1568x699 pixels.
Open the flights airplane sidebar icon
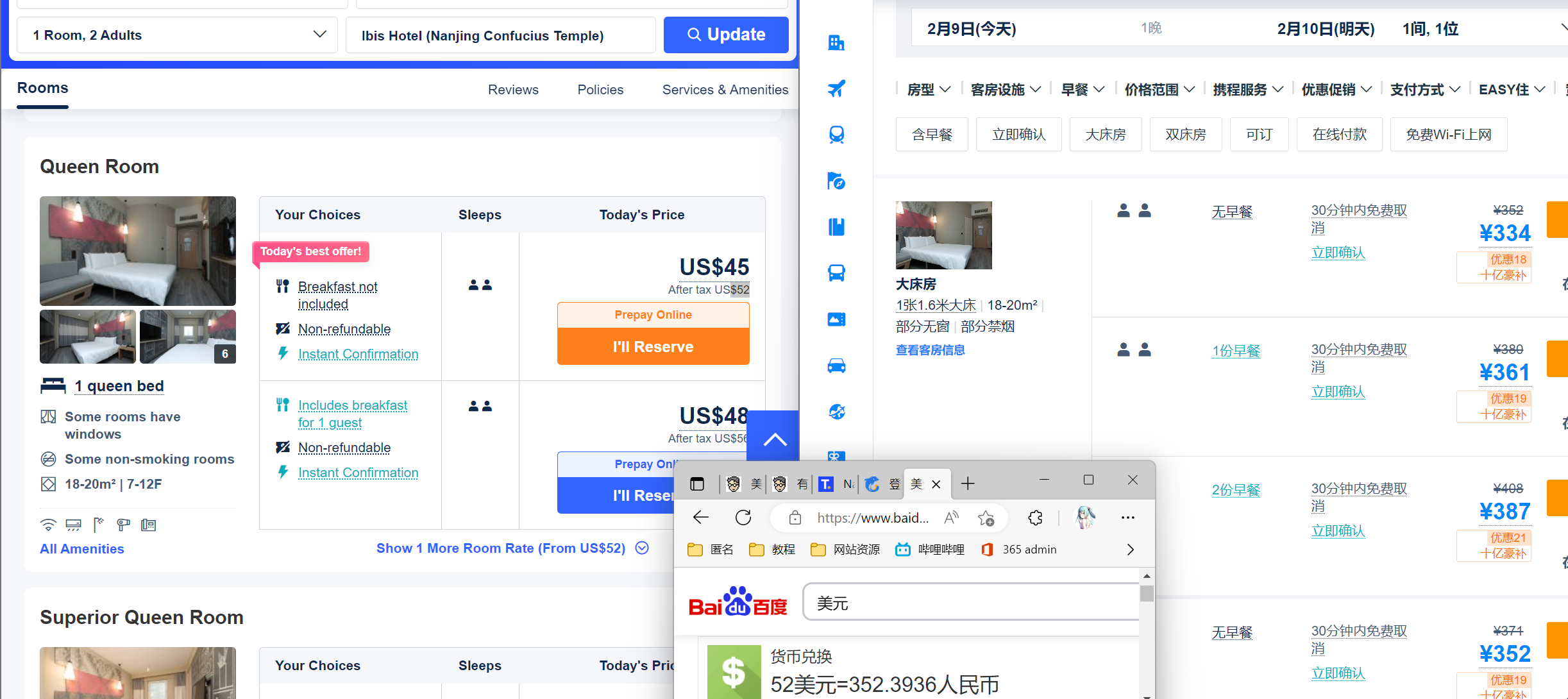coord(836,88)
